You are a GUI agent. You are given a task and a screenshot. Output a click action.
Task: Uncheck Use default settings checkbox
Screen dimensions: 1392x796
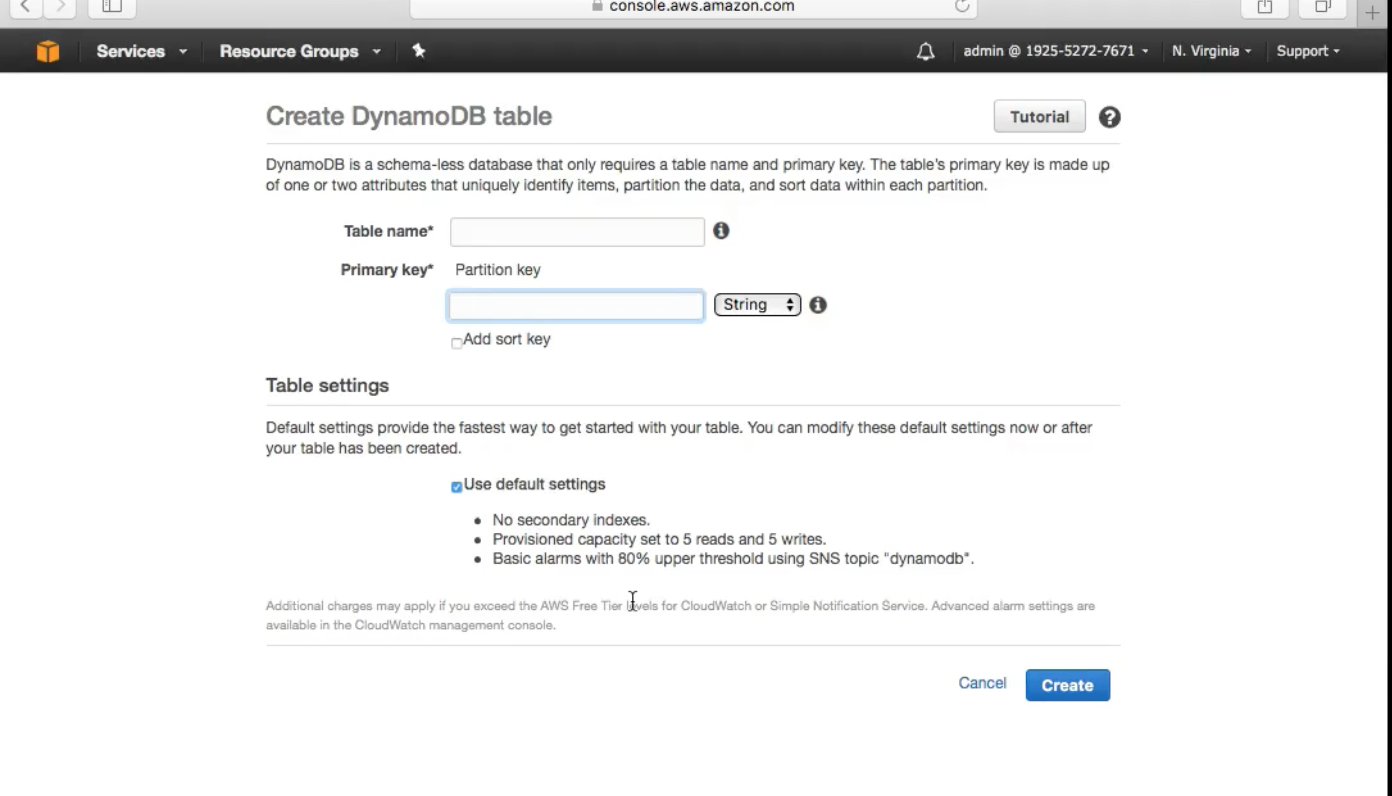(x=457, y=487)
